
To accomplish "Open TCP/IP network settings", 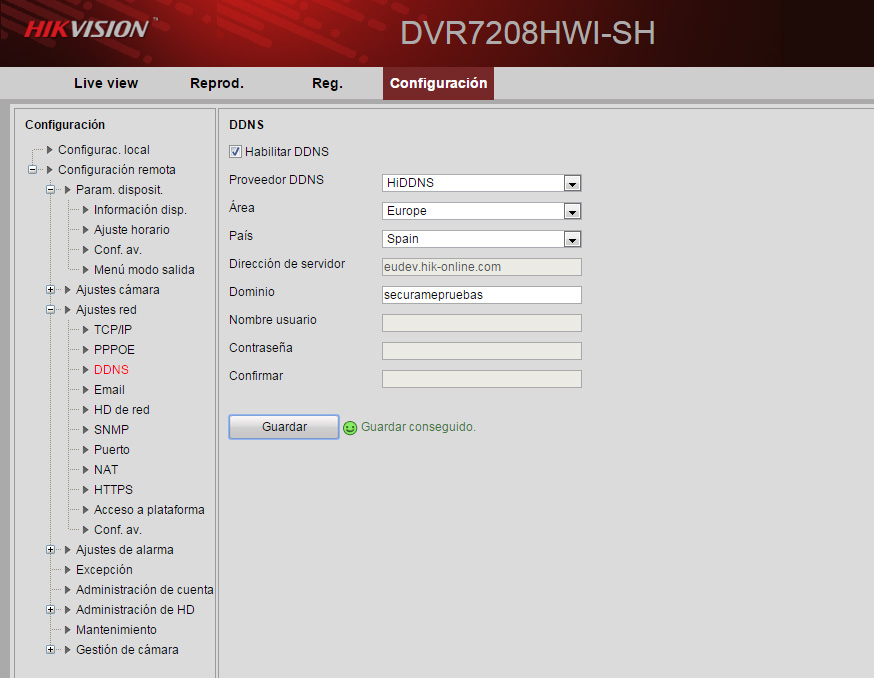I will (x=113, y=330).
